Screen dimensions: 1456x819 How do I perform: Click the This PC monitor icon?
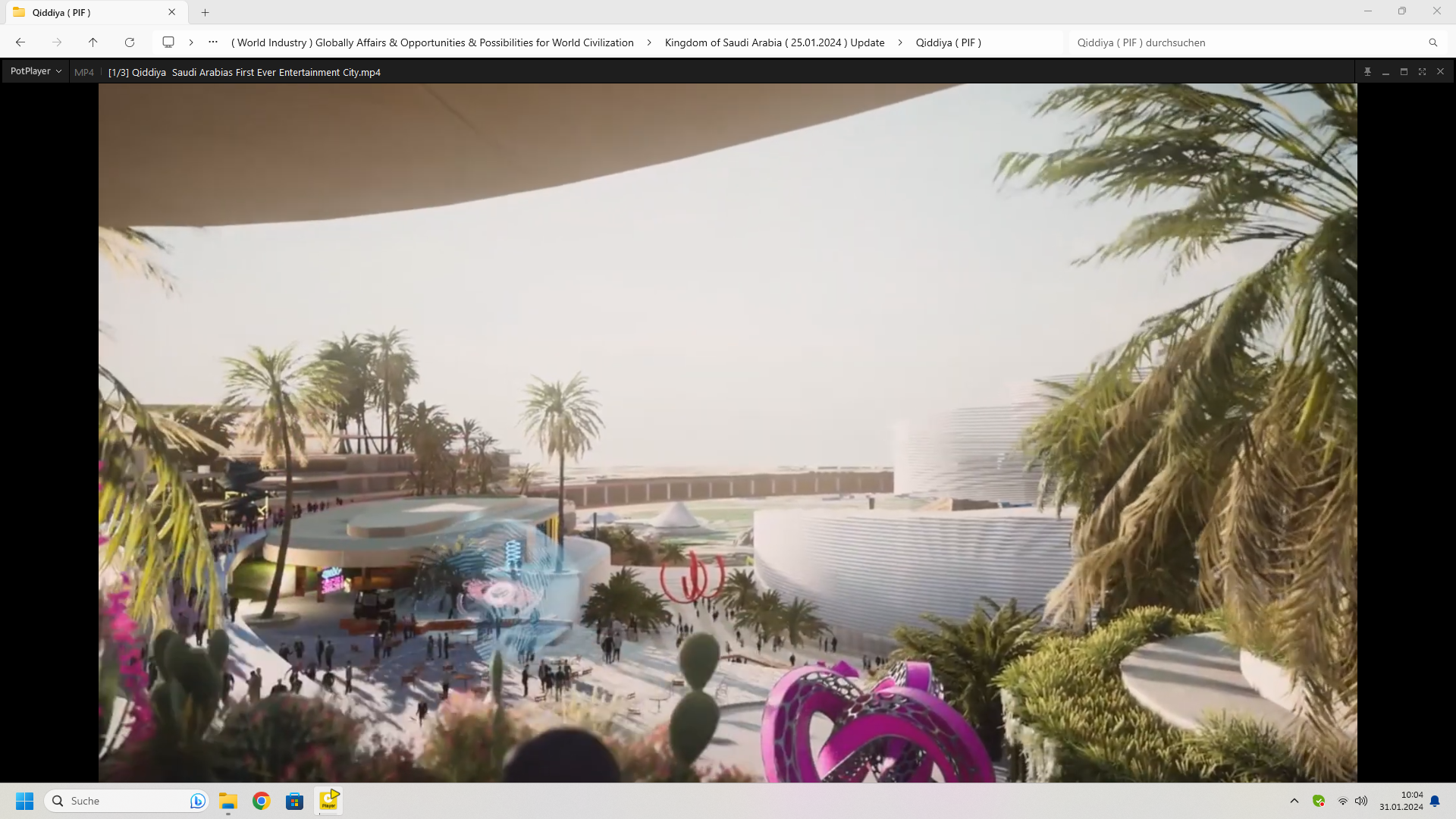[168, 42]
